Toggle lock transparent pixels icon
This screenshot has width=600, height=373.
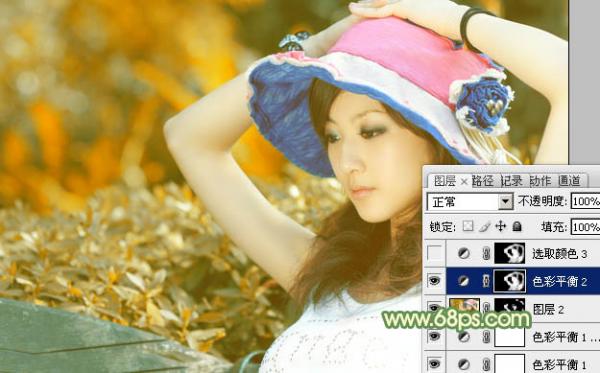[x=467, y=226]
